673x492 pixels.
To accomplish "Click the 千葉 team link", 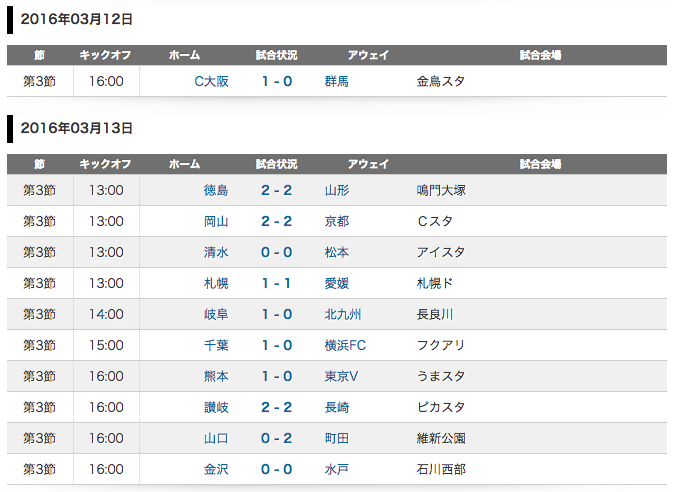I will 216,345.
